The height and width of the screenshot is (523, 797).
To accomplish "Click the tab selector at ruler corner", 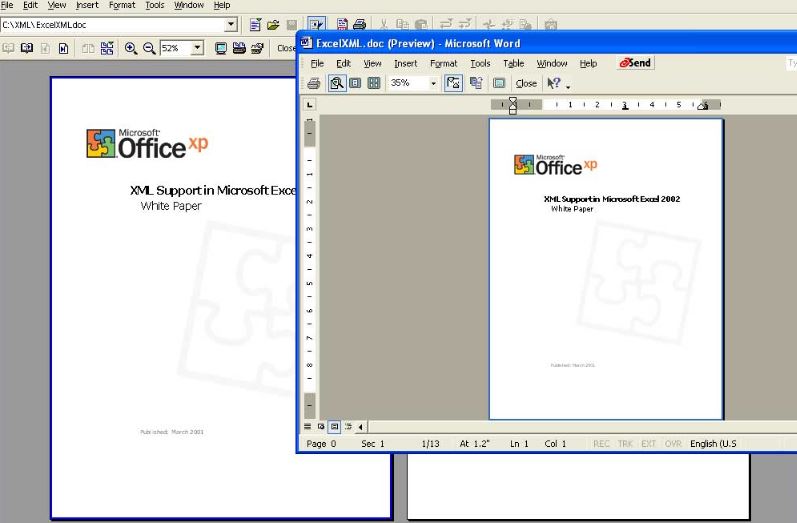I will (x=310, y=105).
